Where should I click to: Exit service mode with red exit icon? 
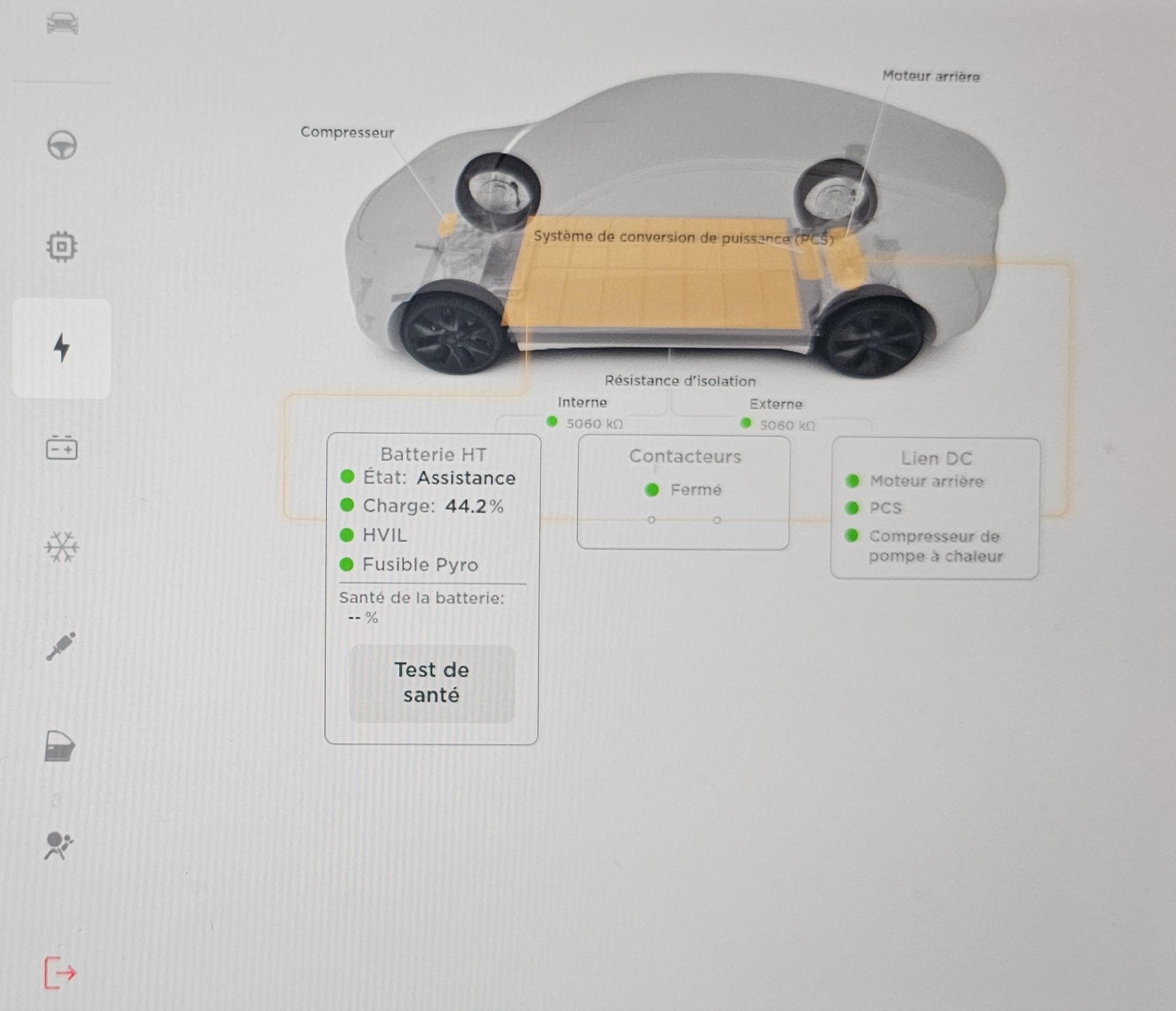click(61, 972)
